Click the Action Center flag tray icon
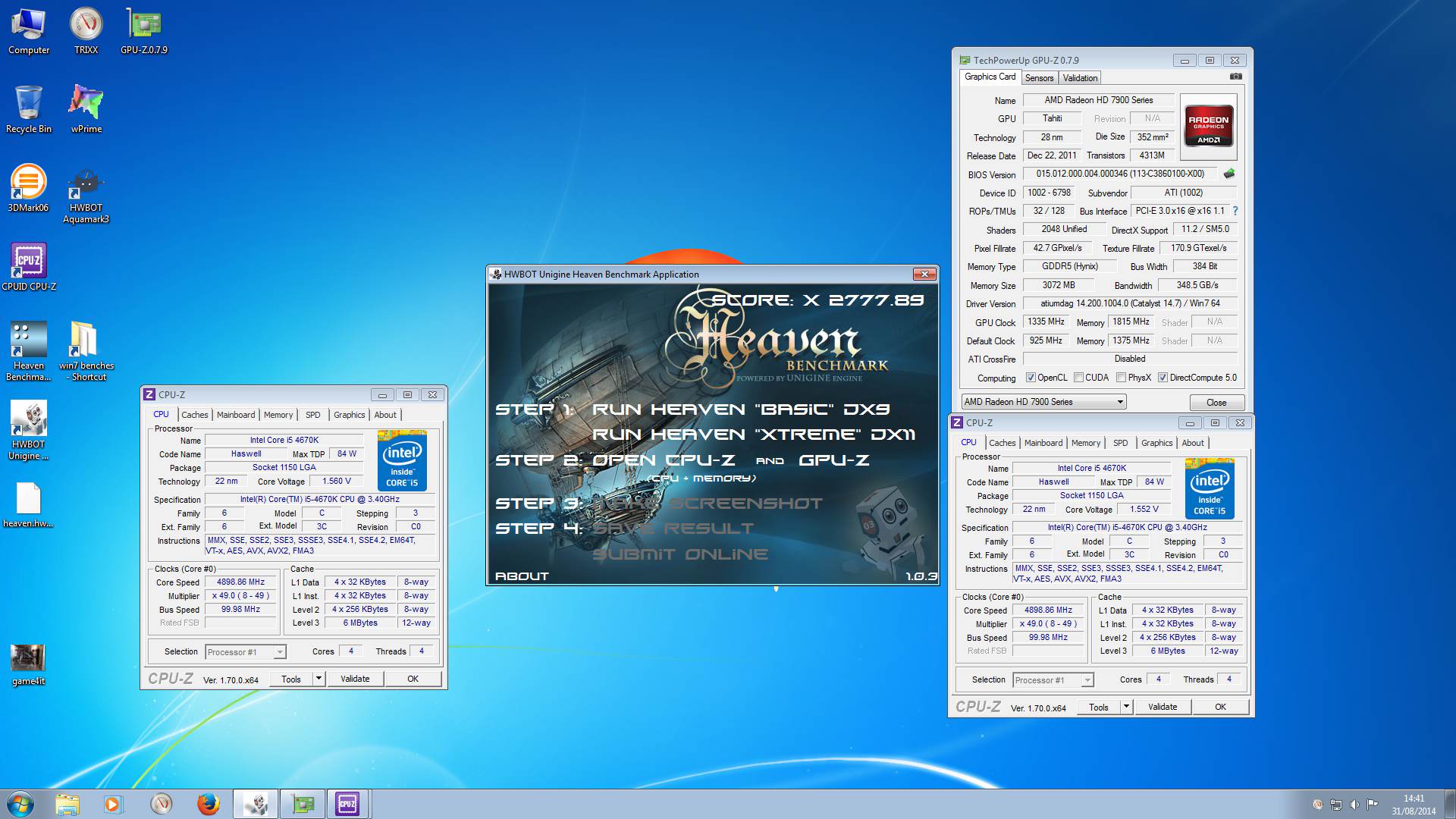Image resolution: width=1456 pixels, height=819 pixels. point(1373,805)
